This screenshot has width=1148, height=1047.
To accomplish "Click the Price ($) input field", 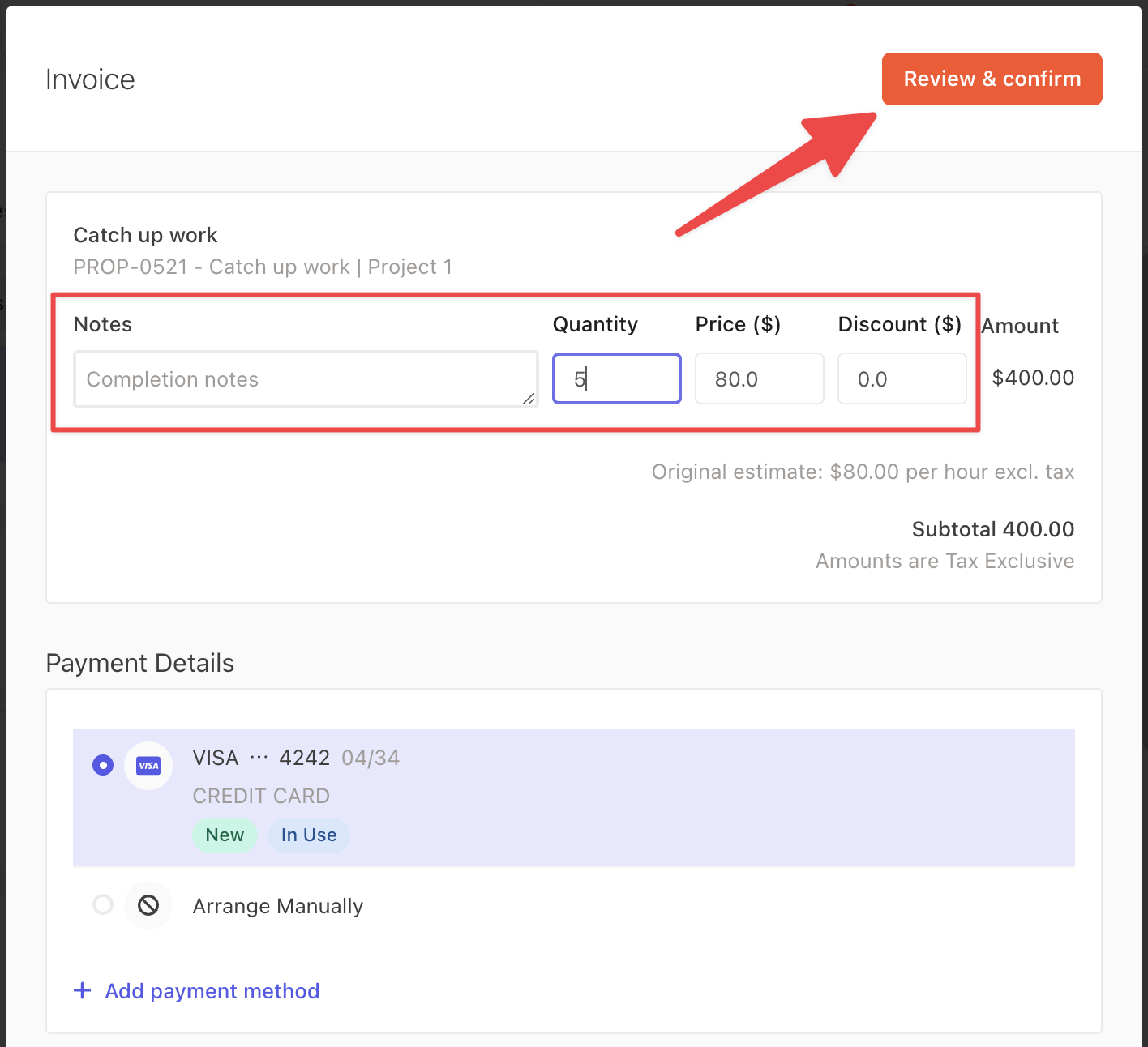I will [759, 378].
